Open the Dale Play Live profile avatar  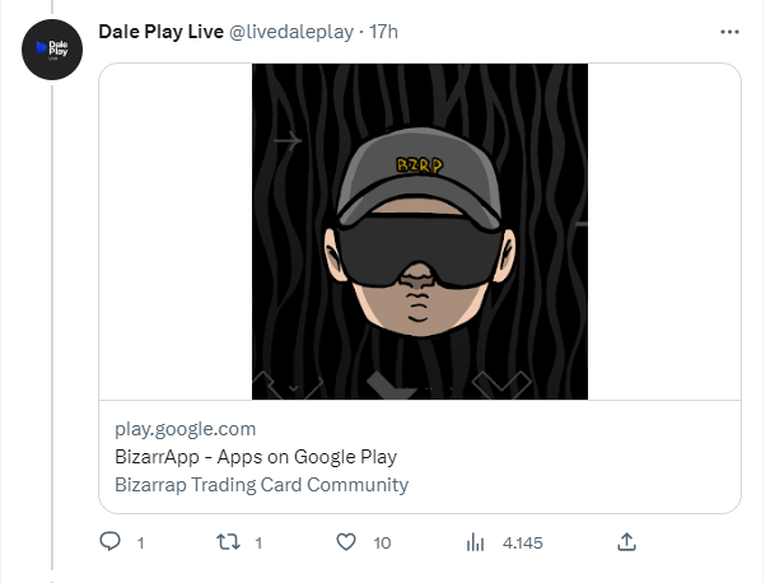pos(51,50)
